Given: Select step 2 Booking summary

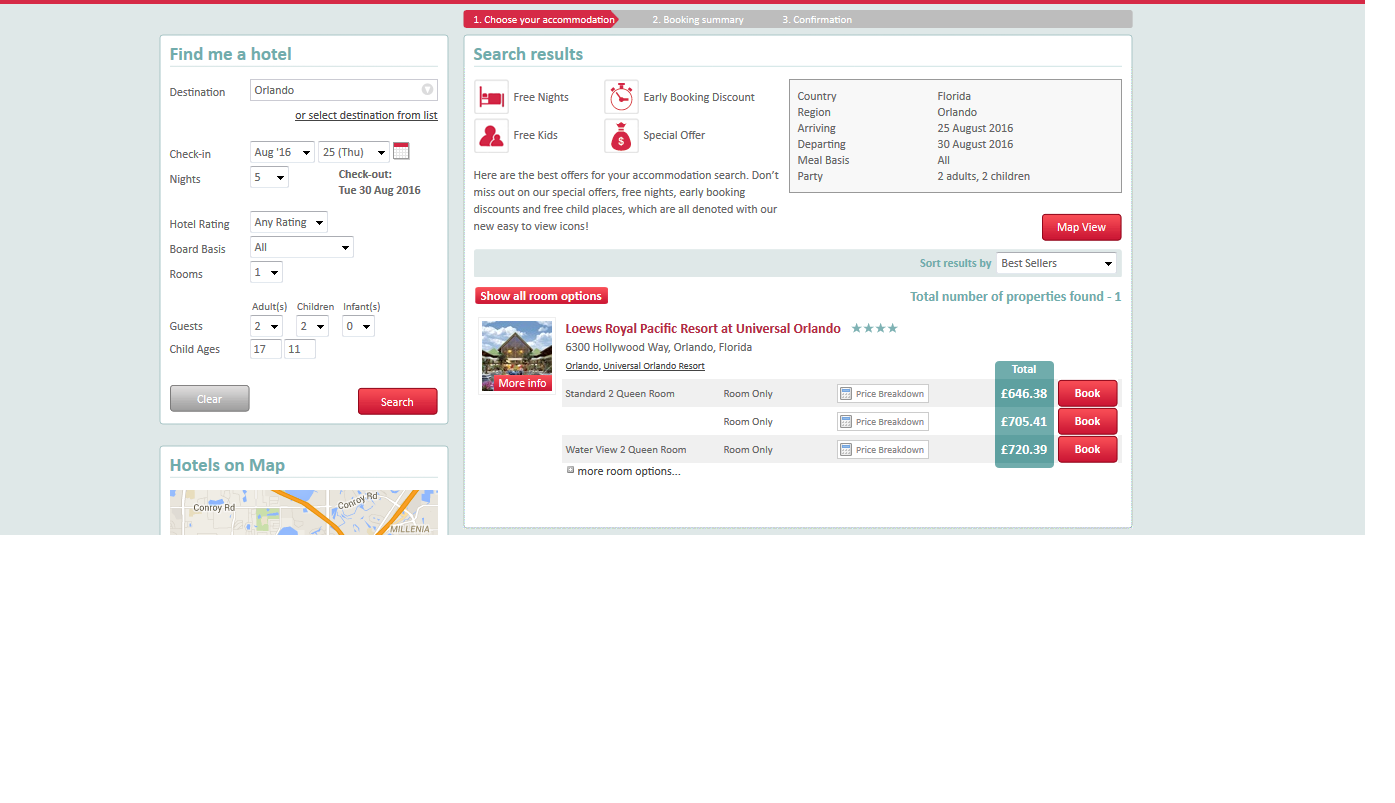Looking at the screenshot, I should 698,19.
